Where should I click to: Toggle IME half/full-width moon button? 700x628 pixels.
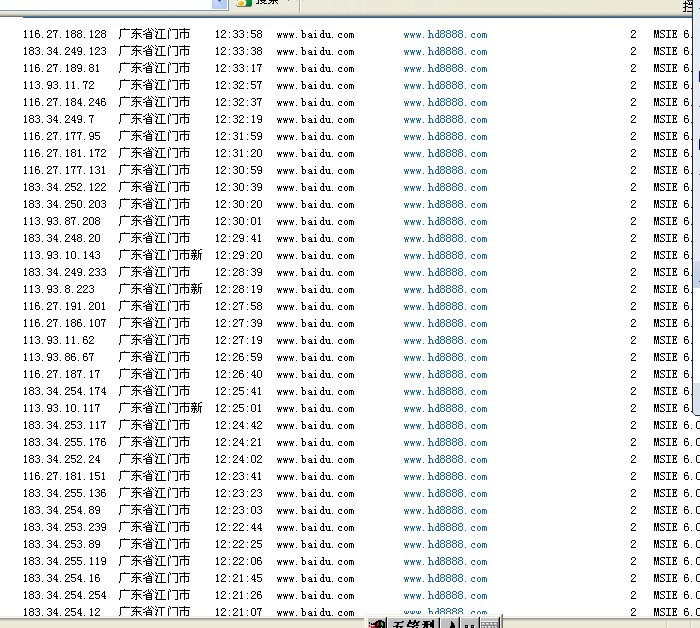point(452,623)
